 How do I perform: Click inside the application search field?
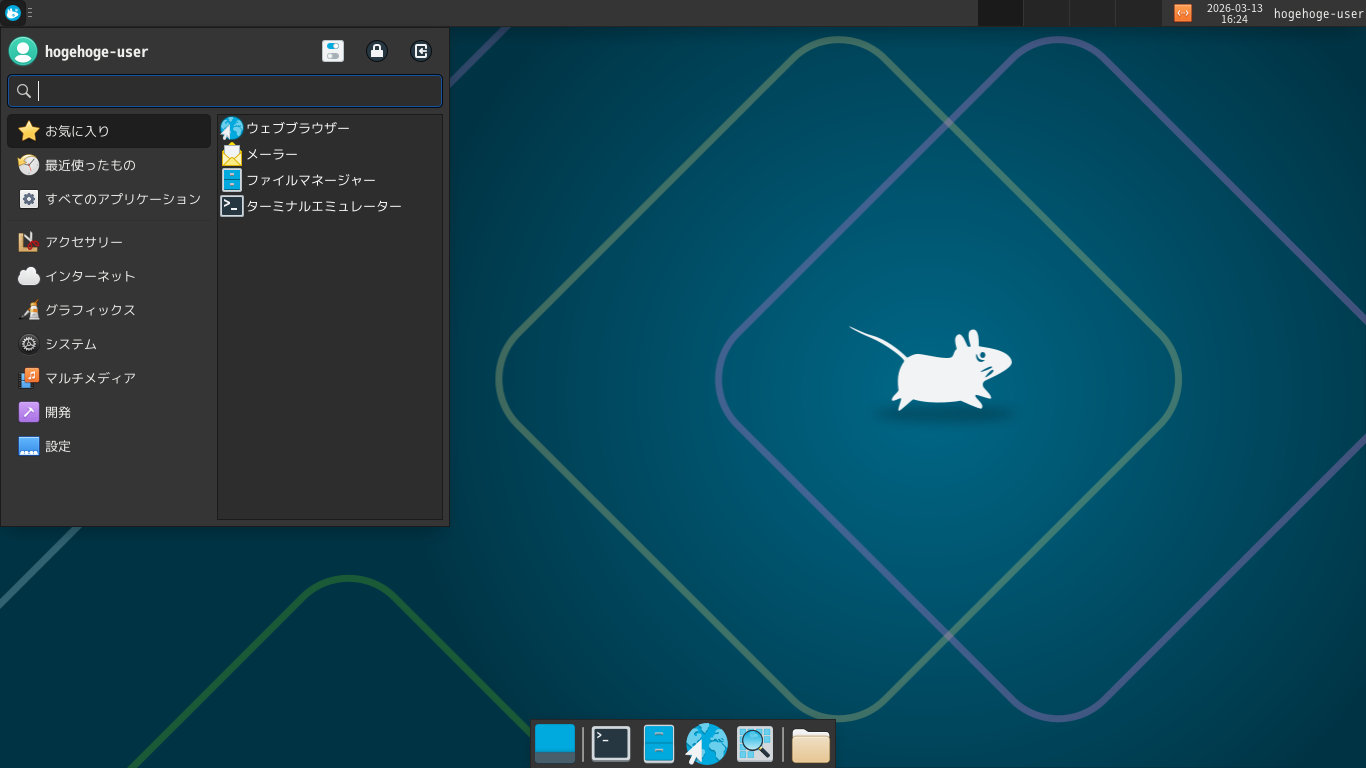click(224, 90)
